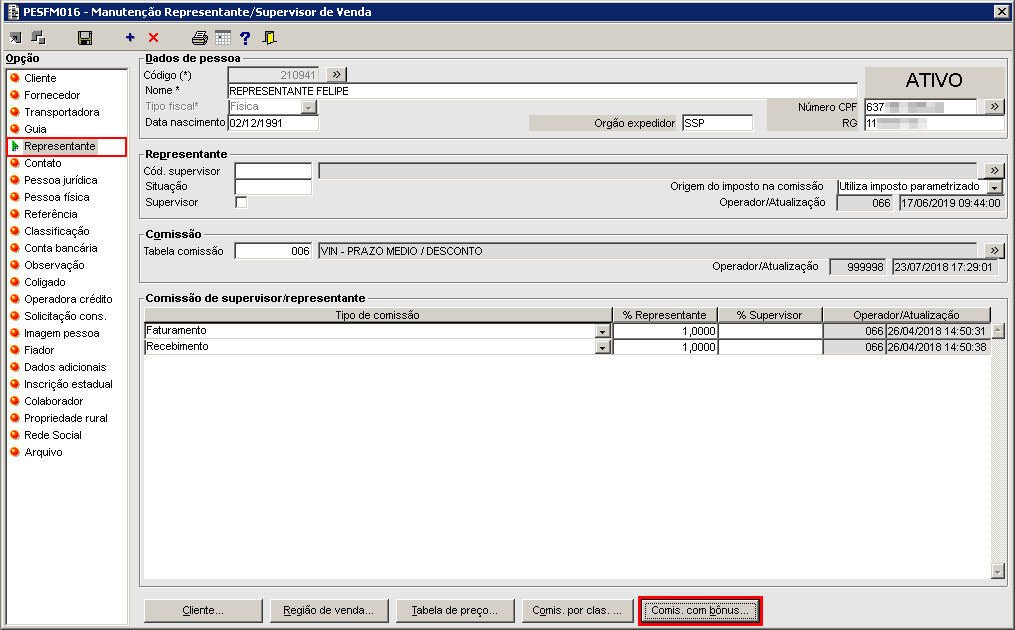Select Pessoa jurídica option
Image resolution: width=1015 pixels, height=630 pixels.
[61, 180]
